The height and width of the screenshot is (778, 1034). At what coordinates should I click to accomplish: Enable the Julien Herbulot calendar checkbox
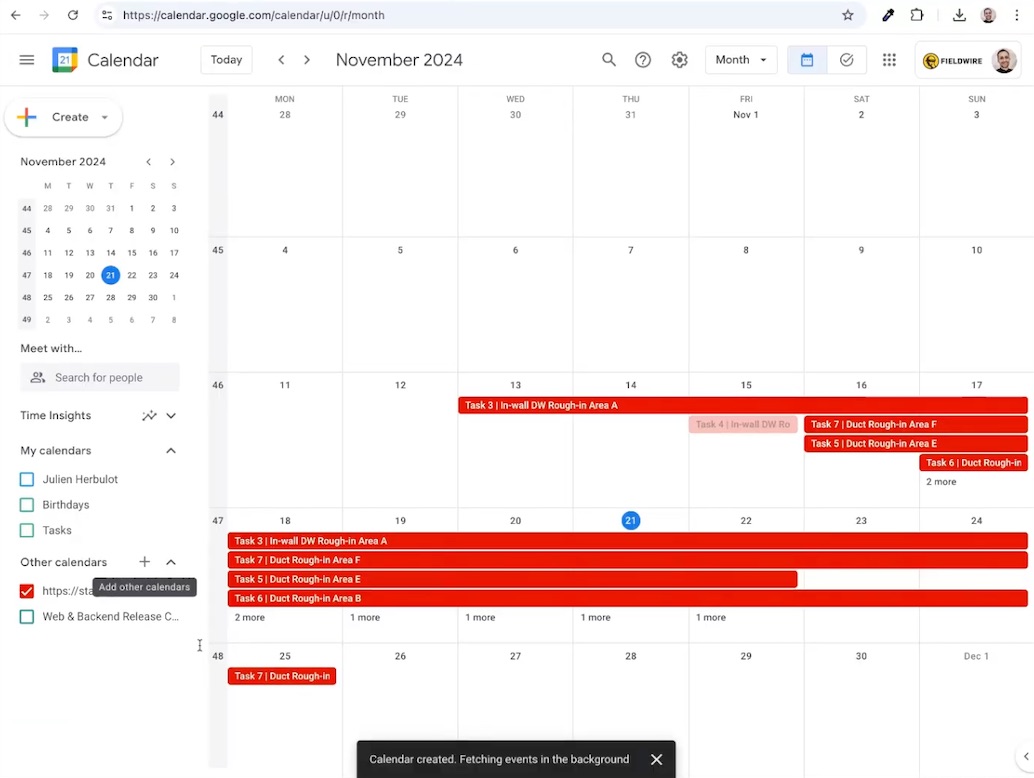click(x=27, y=479)
